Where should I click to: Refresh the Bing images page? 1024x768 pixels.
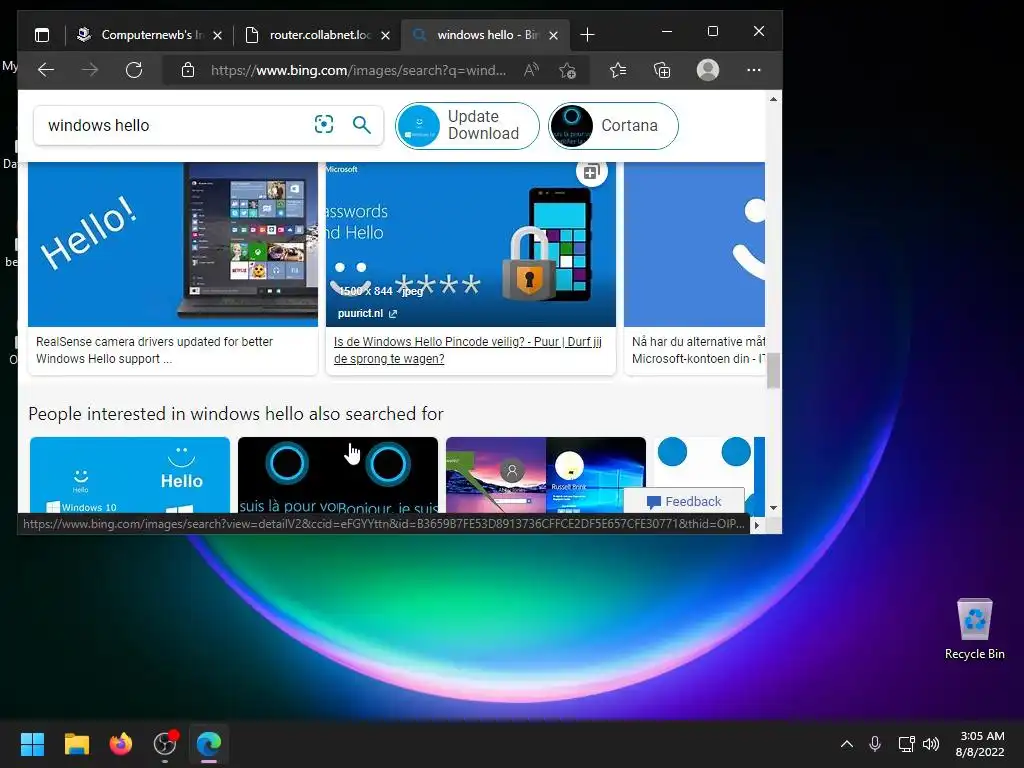pyautogui.click(x=134, y=70)
